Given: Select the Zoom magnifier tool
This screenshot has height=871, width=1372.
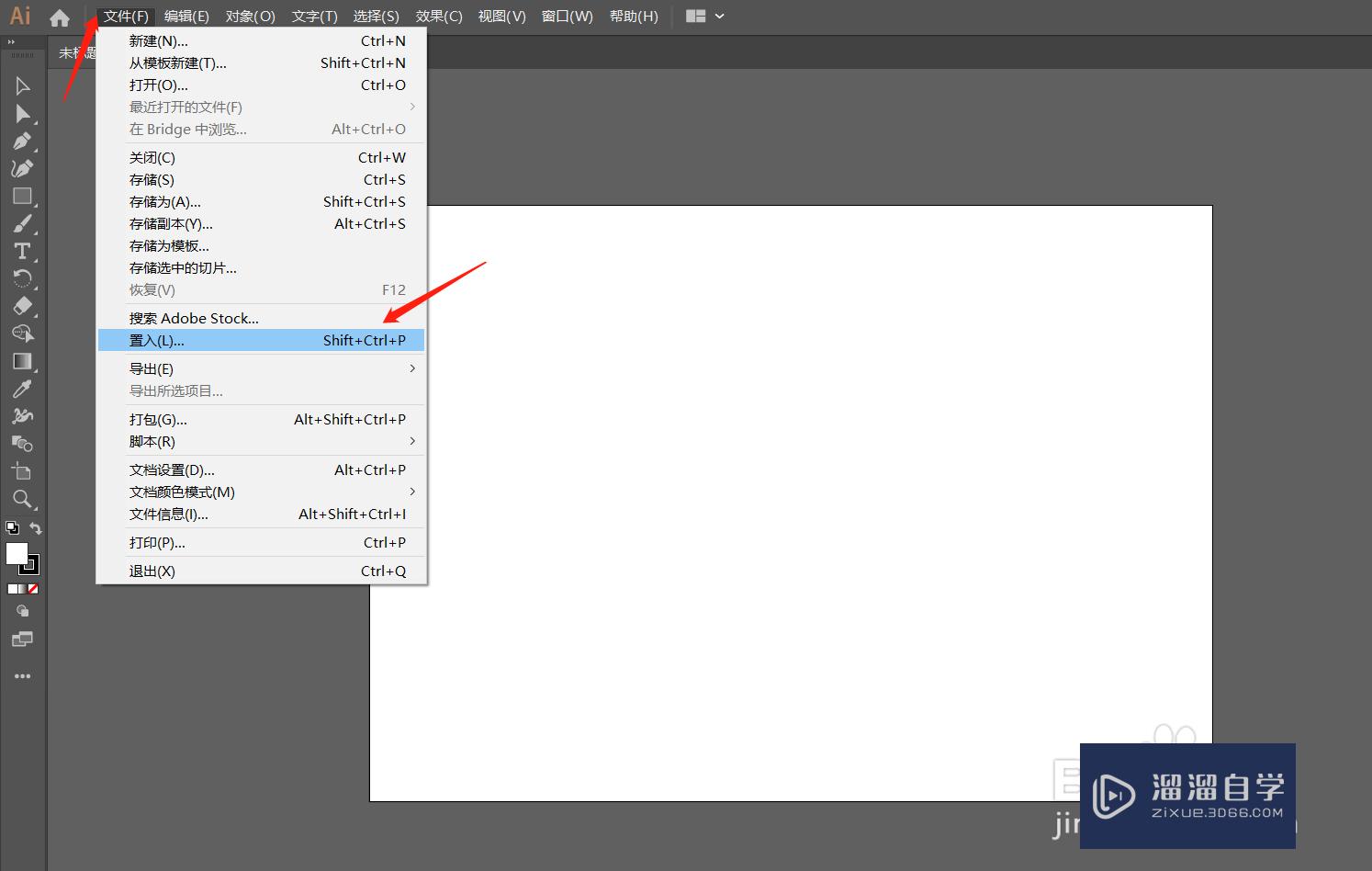Looking at the screenshot, I should point(23,500).
